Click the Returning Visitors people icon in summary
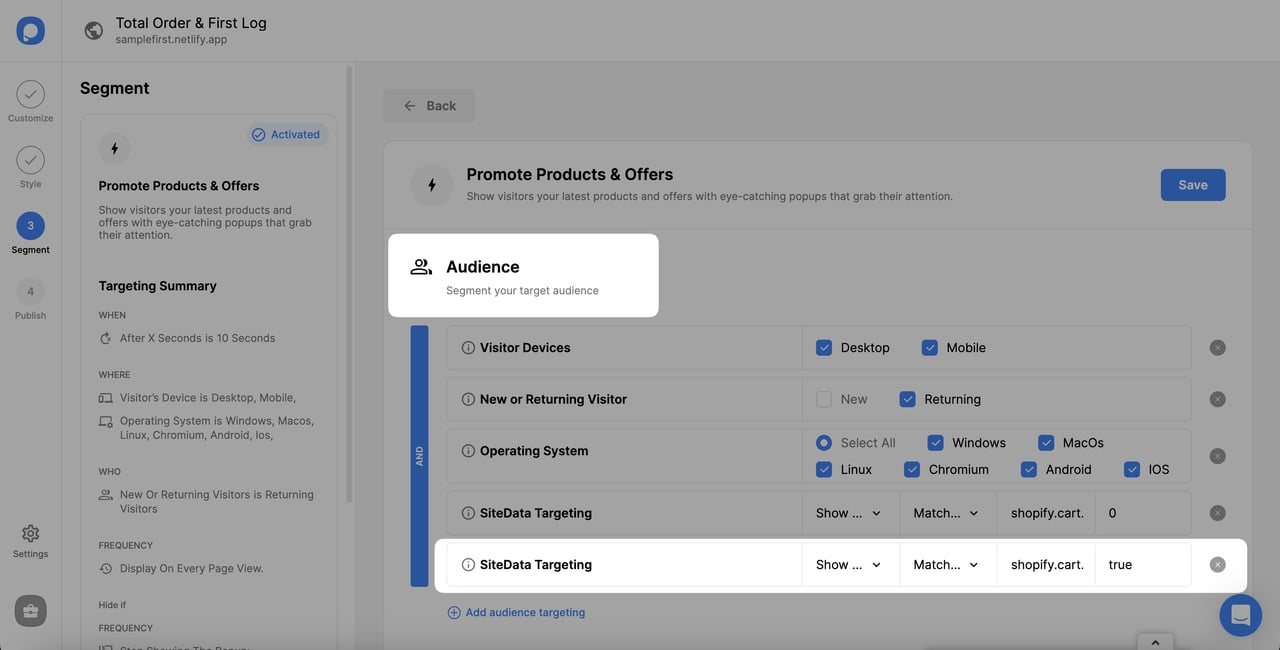 pyautogui.click(x=106, y=495)
